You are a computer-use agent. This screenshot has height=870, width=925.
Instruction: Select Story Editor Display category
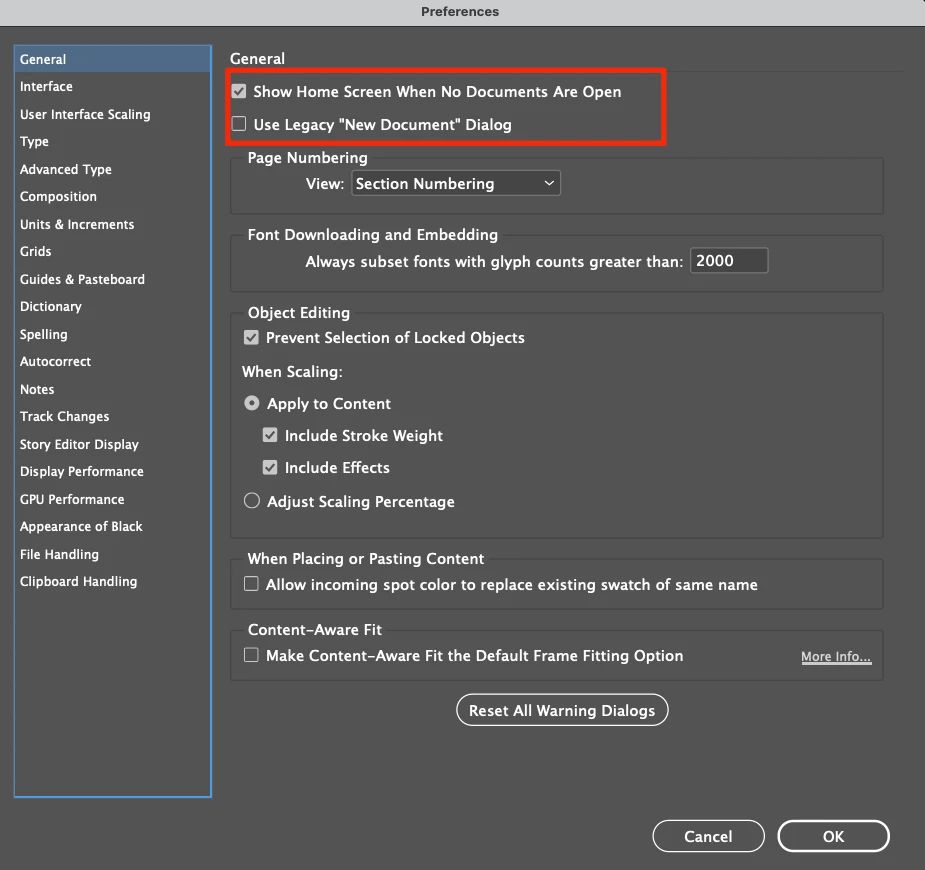[113, 444]
